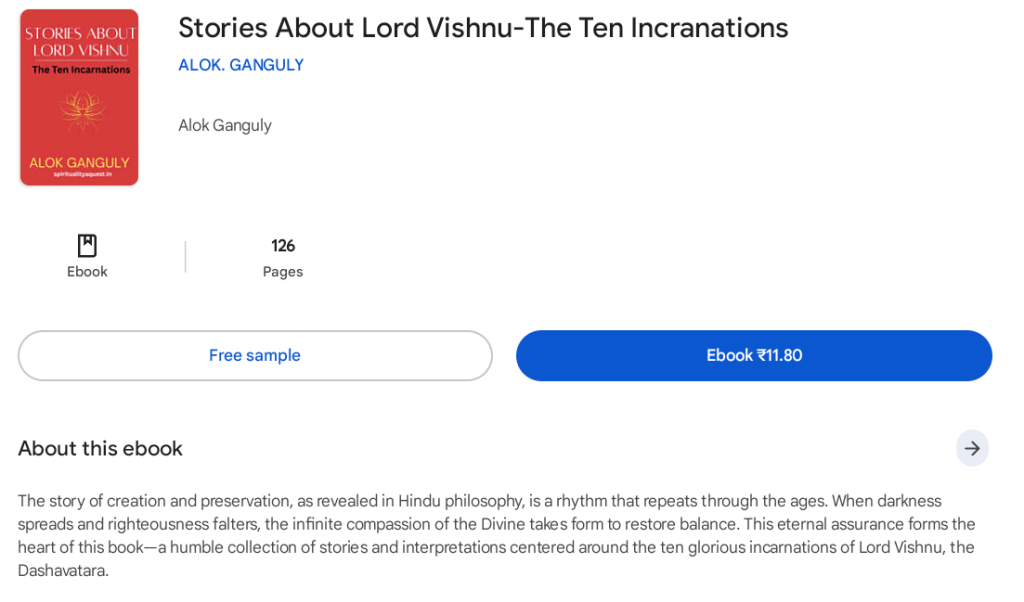Image resolution: width=1024 pixels, height=602 pixels.
Task: Click spiritualityquest.in text on the cover
Action: point(82,174)
